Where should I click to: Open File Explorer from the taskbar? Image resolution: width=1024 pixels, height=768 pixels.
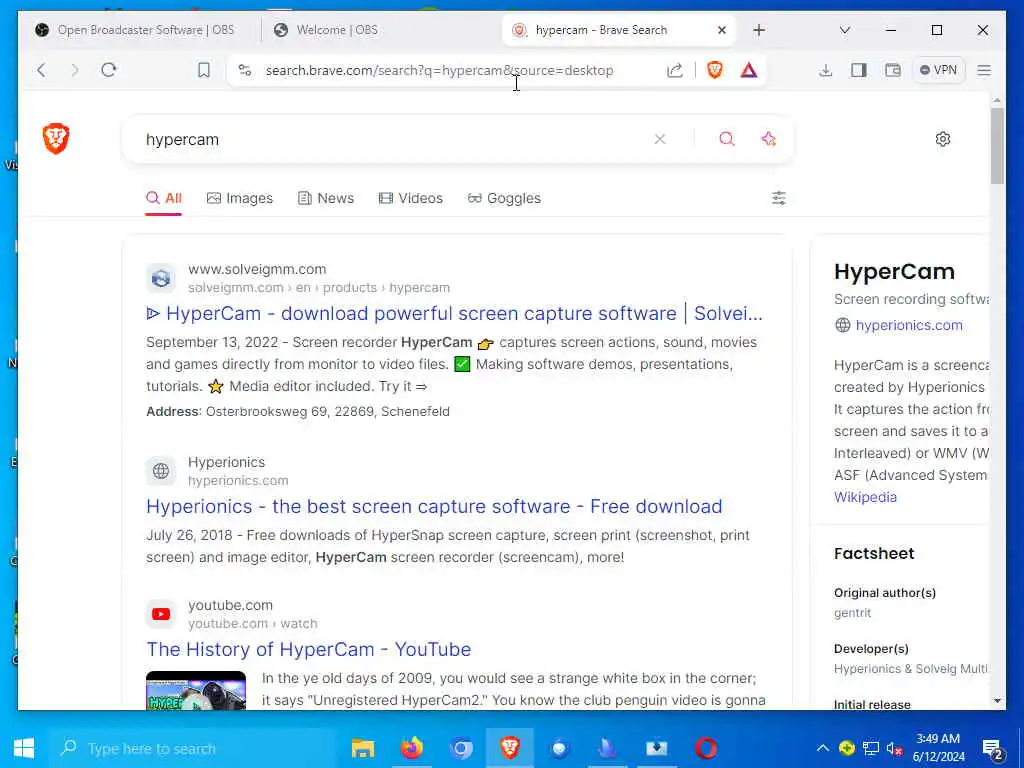point(362,748)
